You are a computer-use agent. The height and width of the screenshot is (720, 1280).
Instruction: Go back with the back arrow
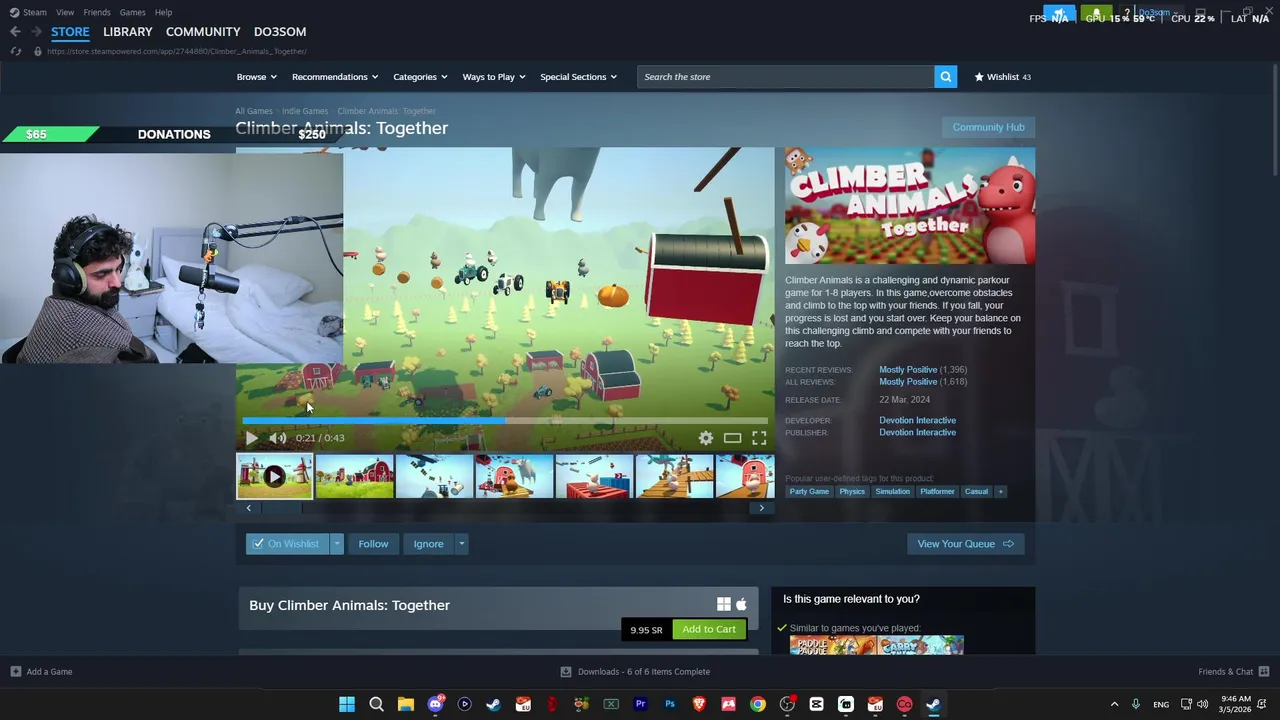[15, 32]
